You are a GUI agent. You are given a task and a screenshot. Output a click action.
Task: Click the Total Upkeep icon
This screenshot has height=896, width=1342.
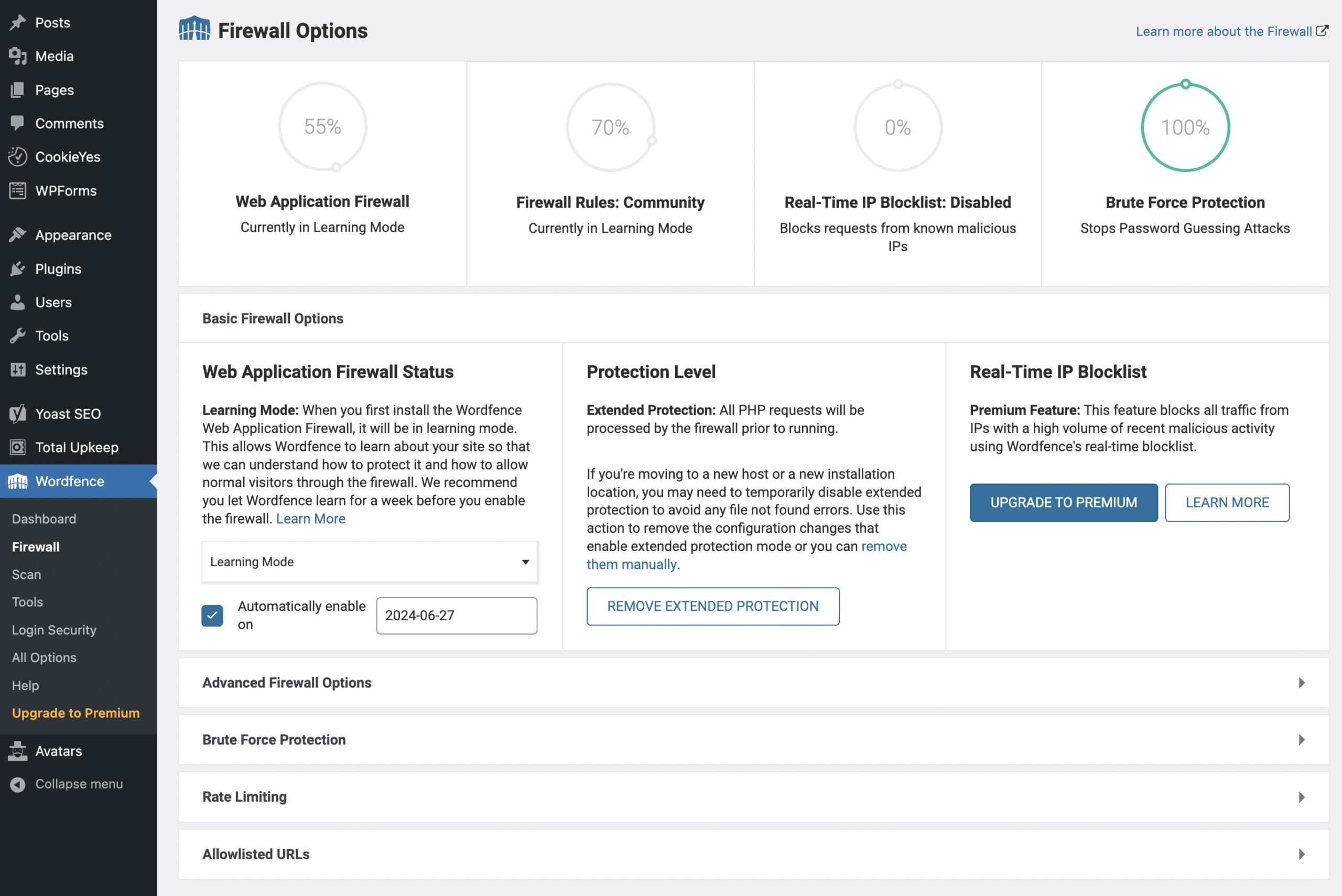pos(18,447)
